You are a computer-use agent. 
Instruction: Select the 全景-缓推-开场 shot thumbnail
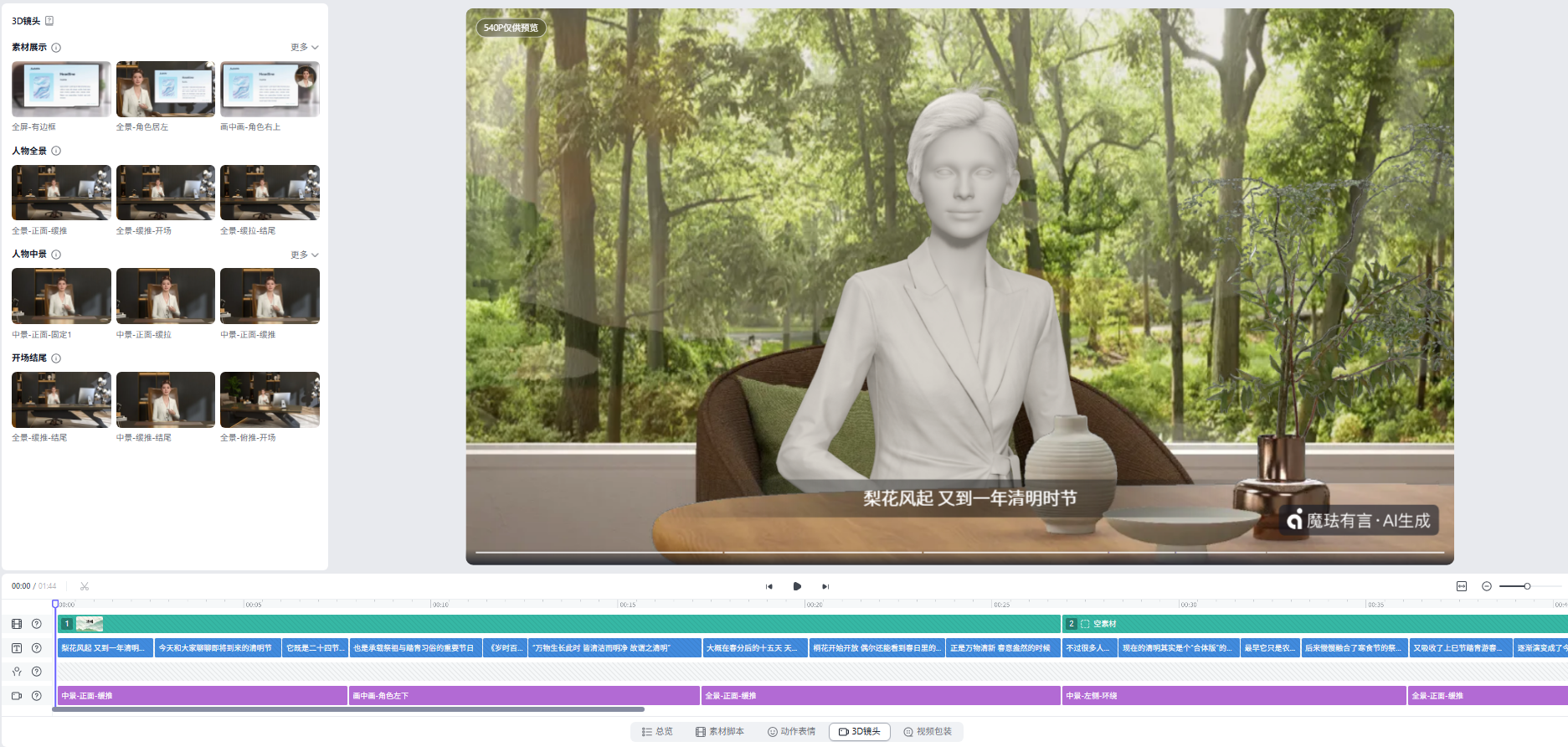point(166,193)
